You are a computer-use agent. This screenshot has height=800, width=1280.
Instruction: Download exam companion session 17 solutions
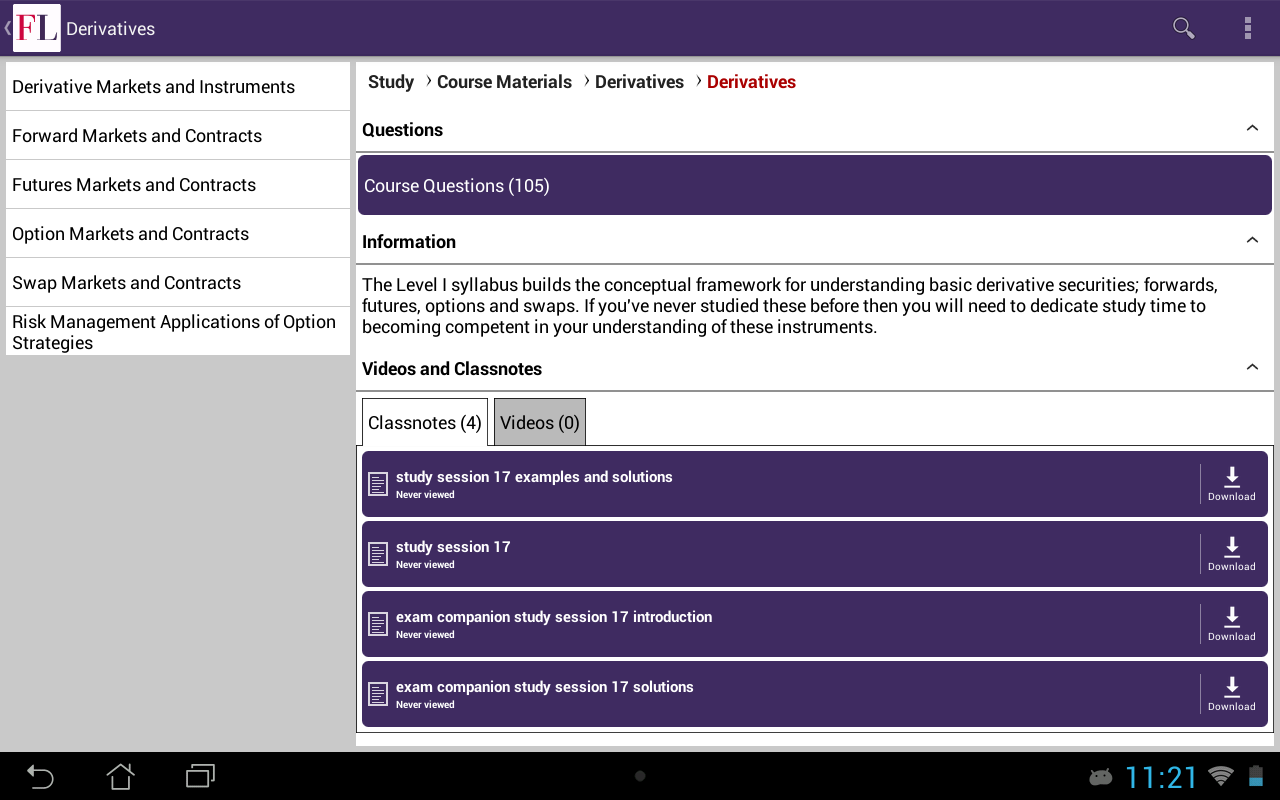pyautogui.click(x=1231, y=694)
